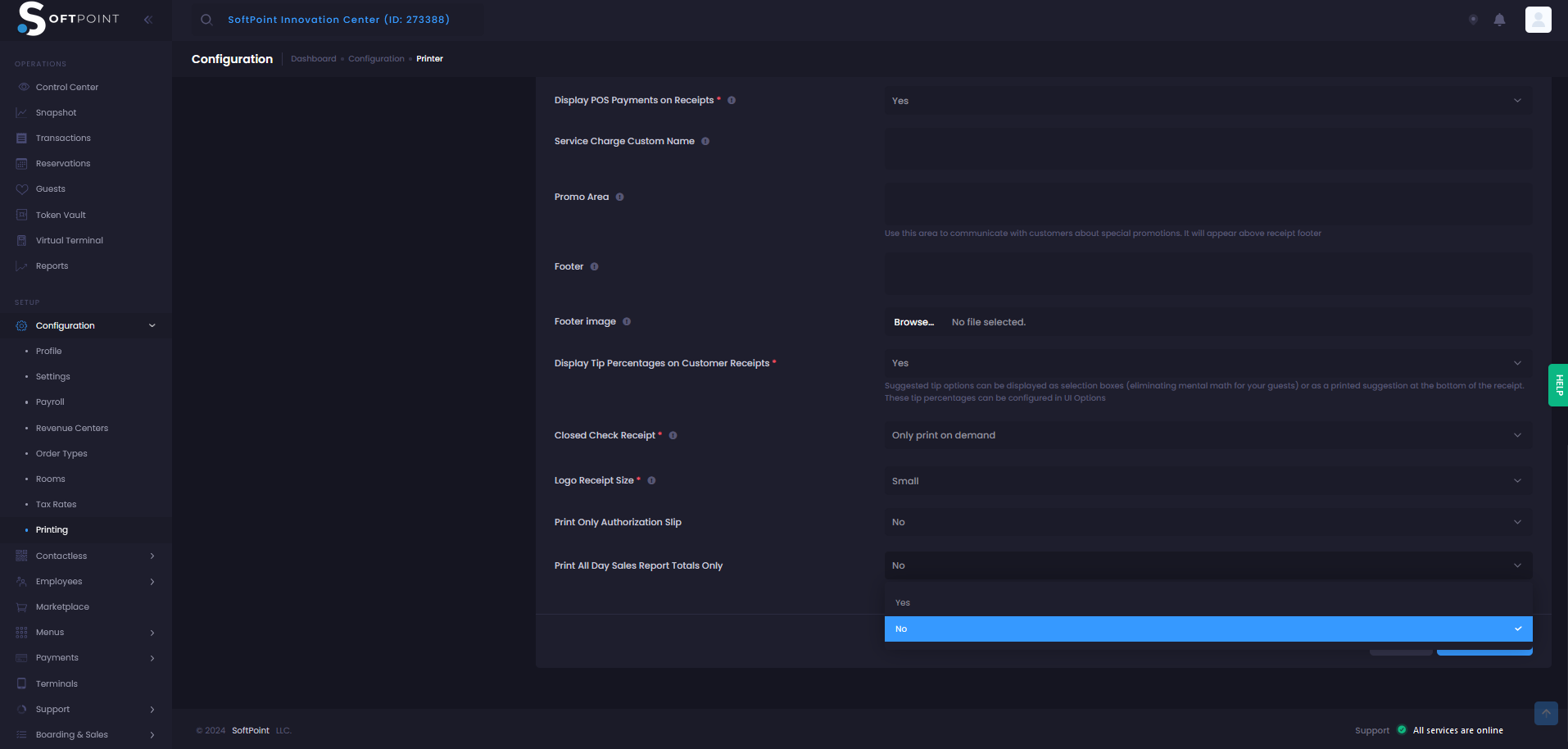Click info icon next to Footer image

(627, 321)
